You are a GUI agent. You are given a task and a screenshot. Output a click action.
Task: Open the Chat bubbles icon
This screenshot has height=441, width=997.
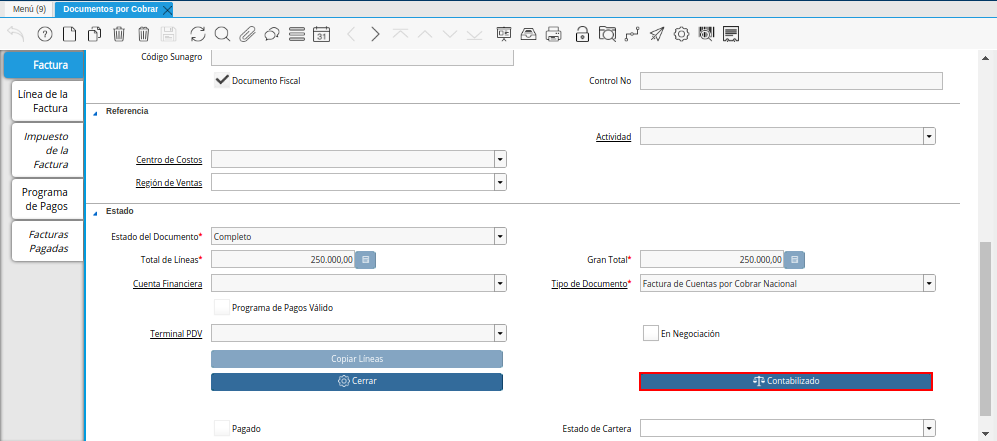coord(271,34)
